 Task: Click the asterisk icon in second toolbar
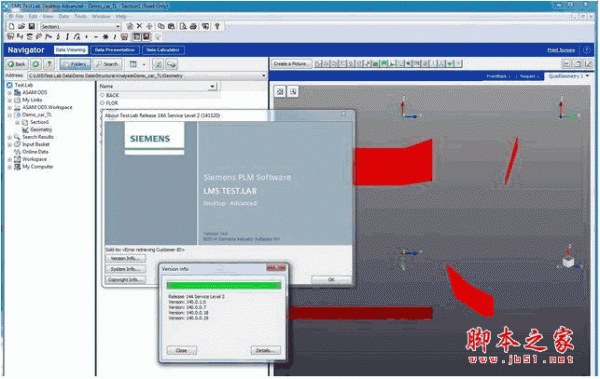click(x=105, y=37)
